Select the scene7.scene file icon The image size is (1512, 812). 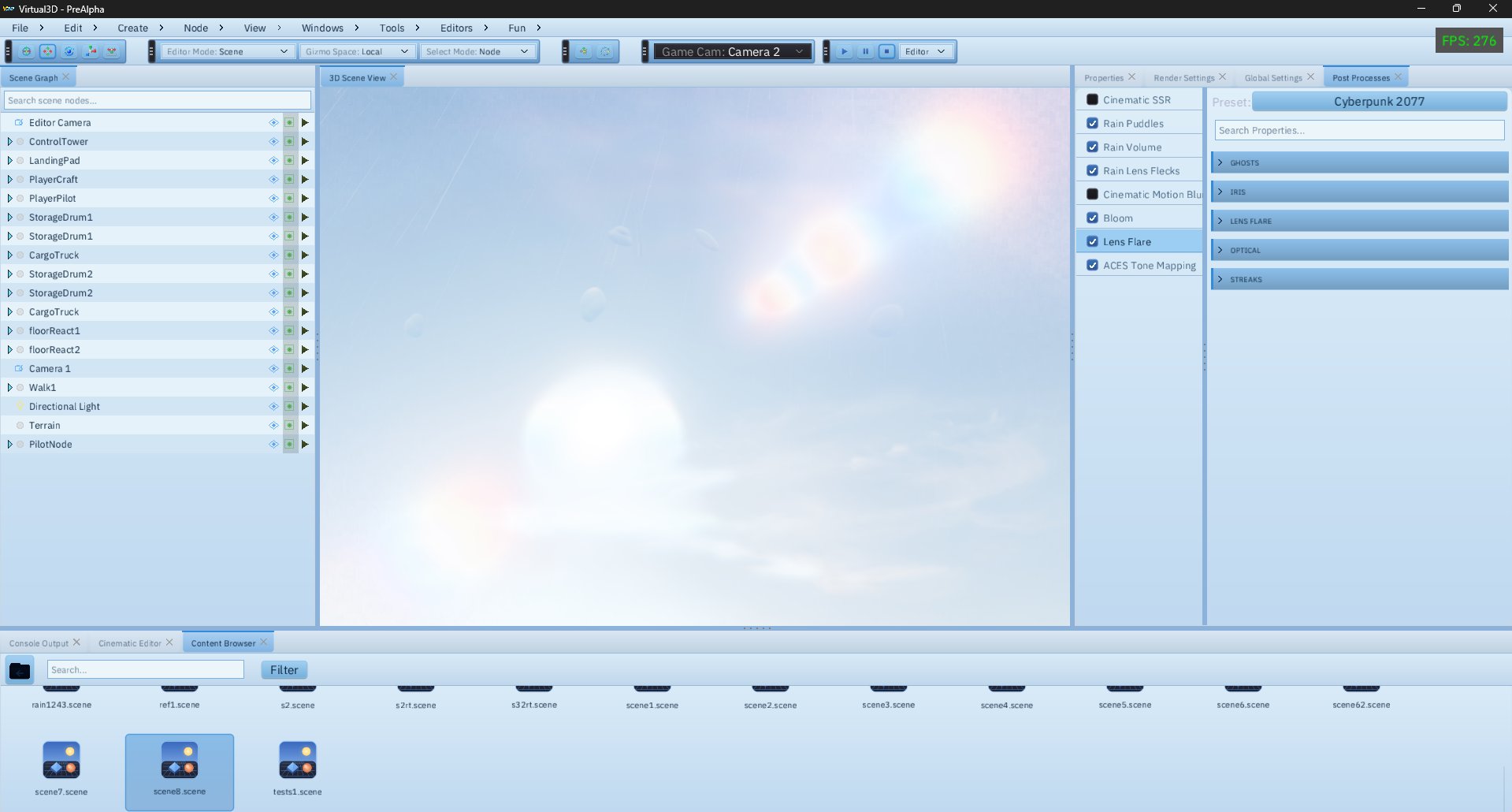tap(61, 760)
